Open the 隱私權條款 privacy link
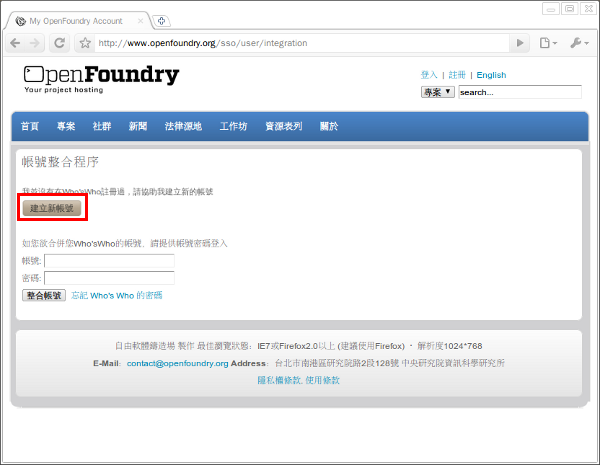Viewport: 600px width, 465px height. tap(279, 380)
